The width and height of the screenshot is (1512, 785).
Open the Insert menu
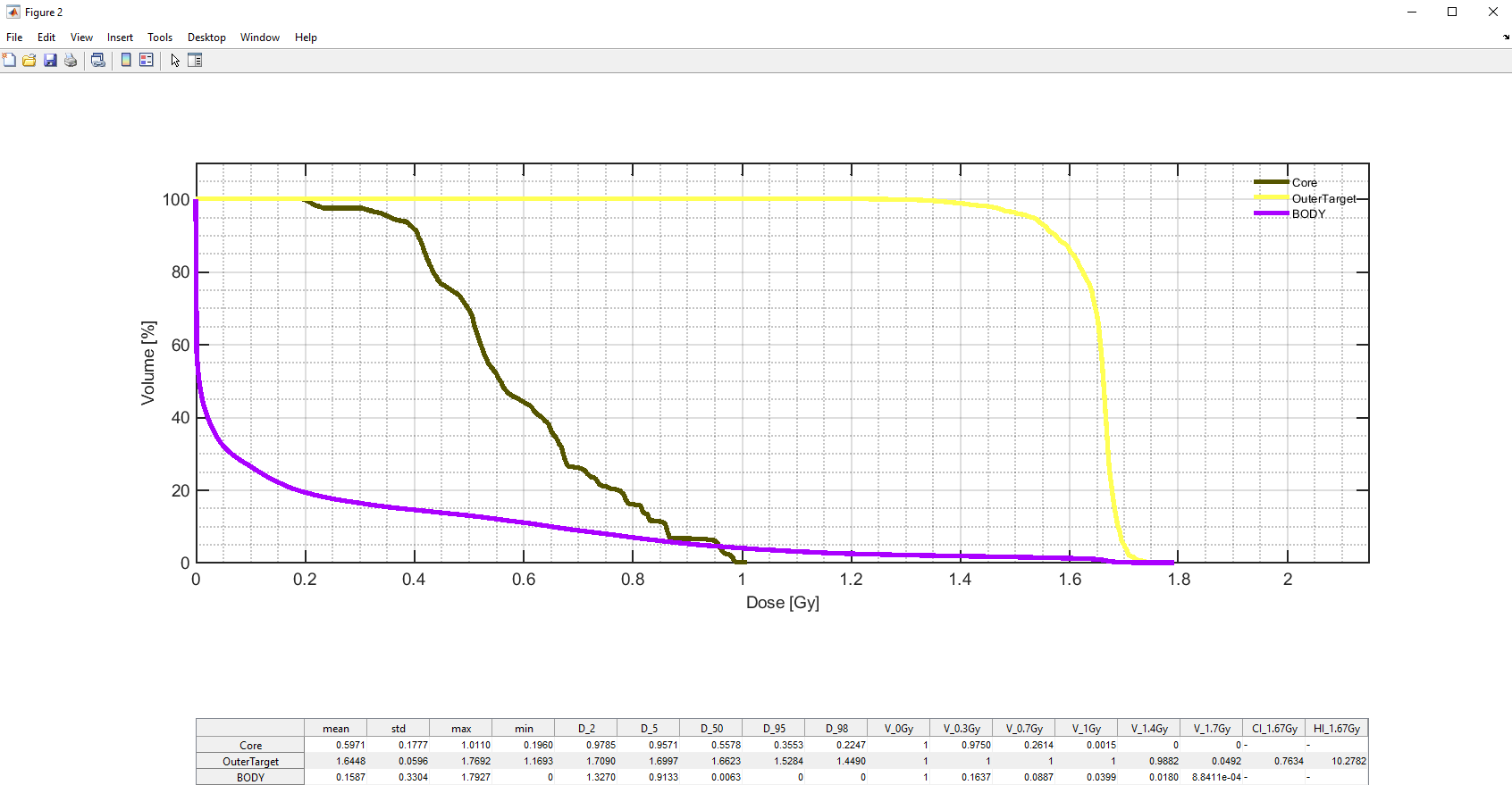[120, 38]
